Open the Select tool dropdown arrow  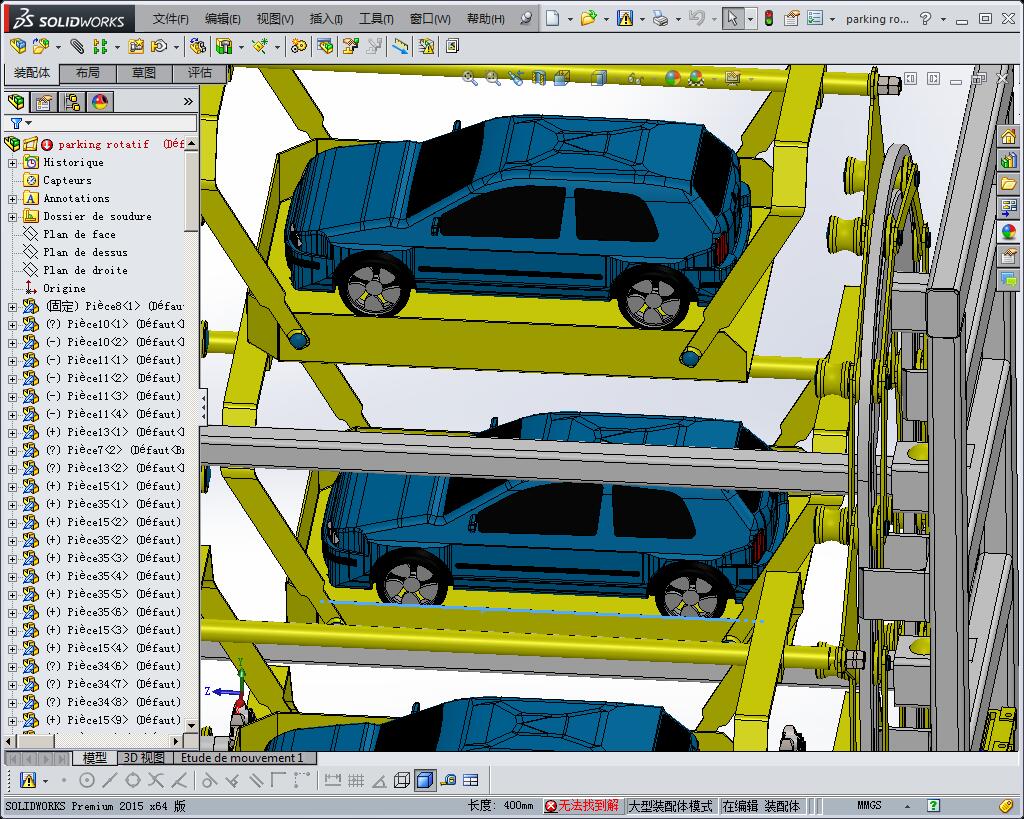pyautogui.click(x=750, y=19)
